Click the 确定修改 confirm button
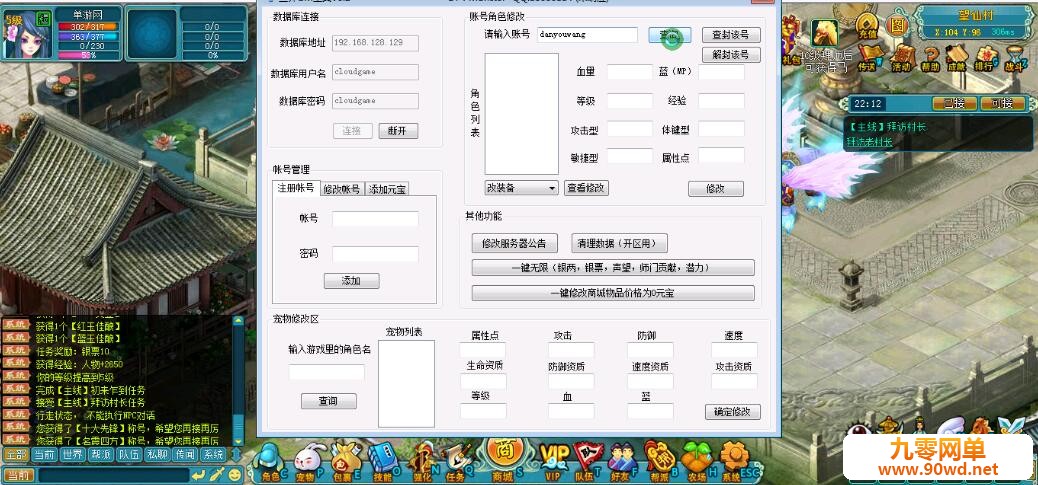The width and height of the screenshot is (1038, 485). (733, 412)
